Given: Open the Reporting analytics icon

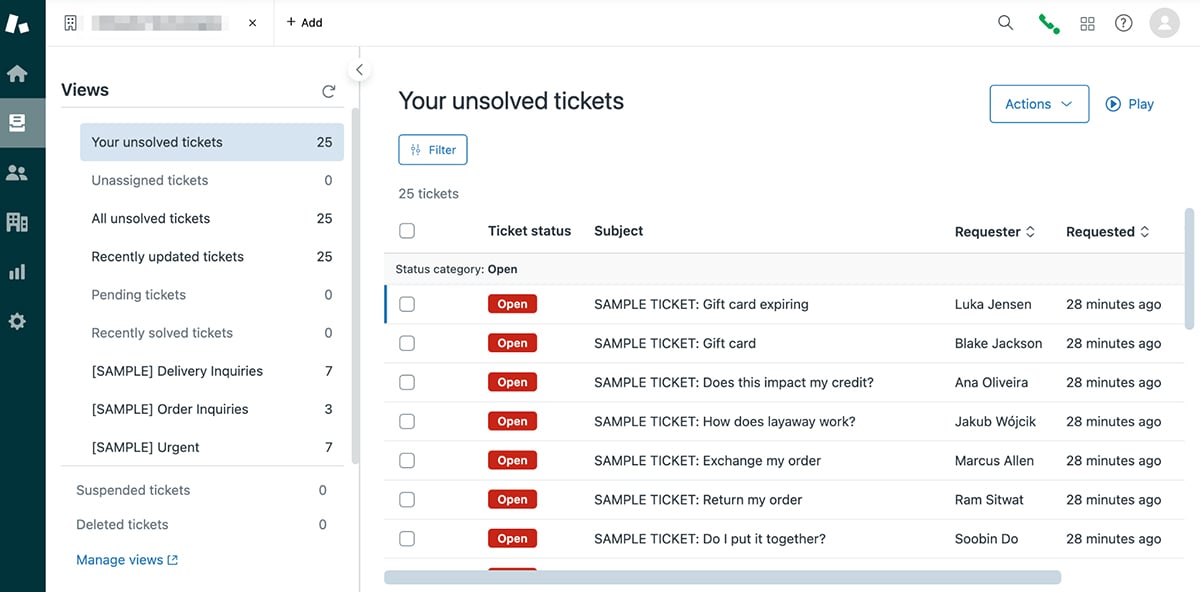Looking at the screenshot, I should (22, 270).
